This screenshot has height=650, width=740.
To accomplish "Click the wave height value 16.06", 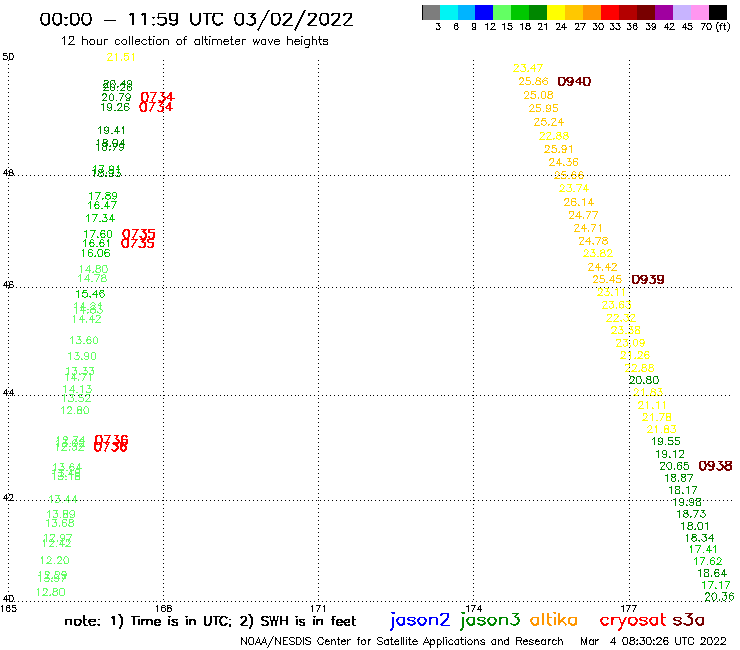I will pyautogui.click(x=95, y=253).
